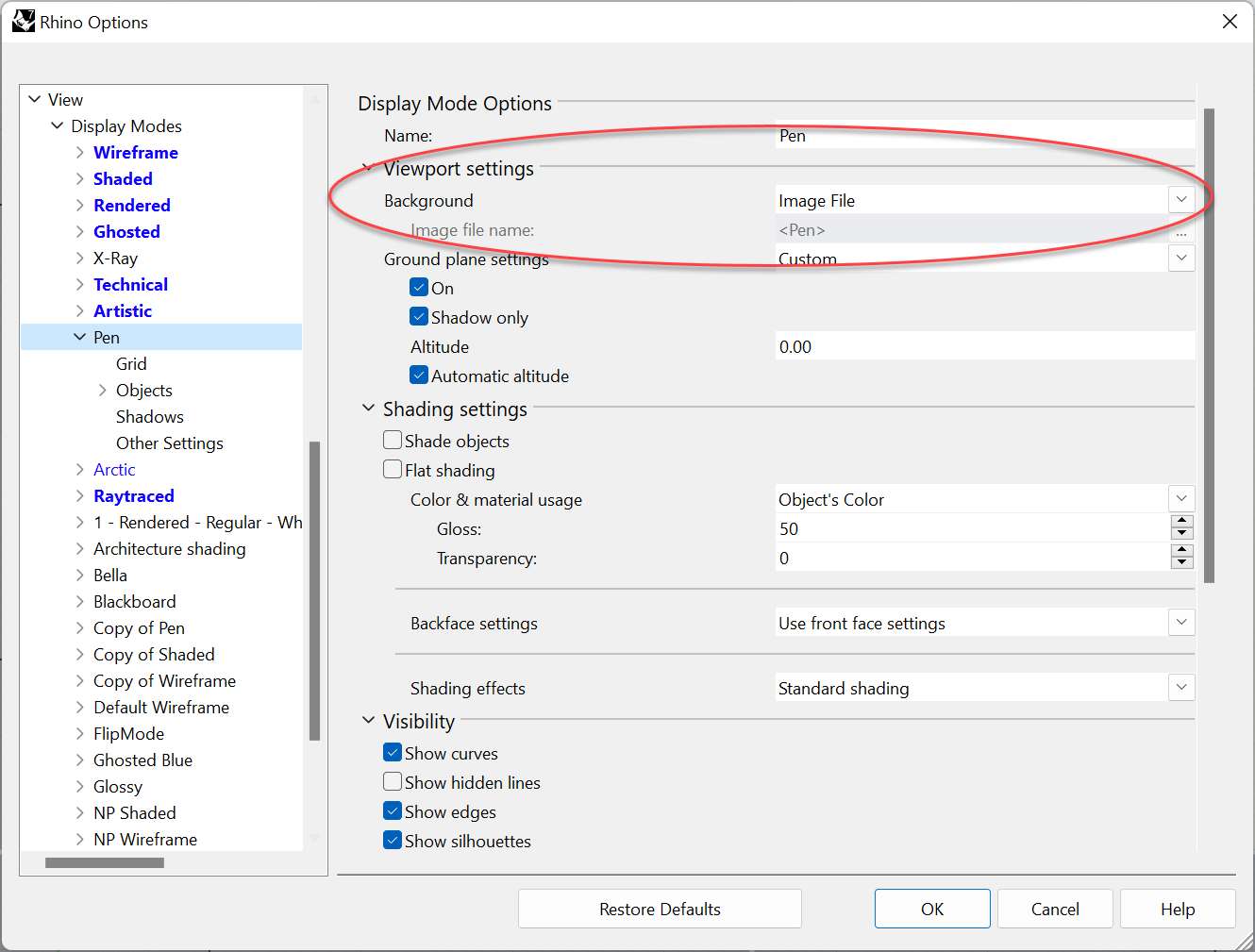Enable Show hidden lines checkbox

[393, 781]
